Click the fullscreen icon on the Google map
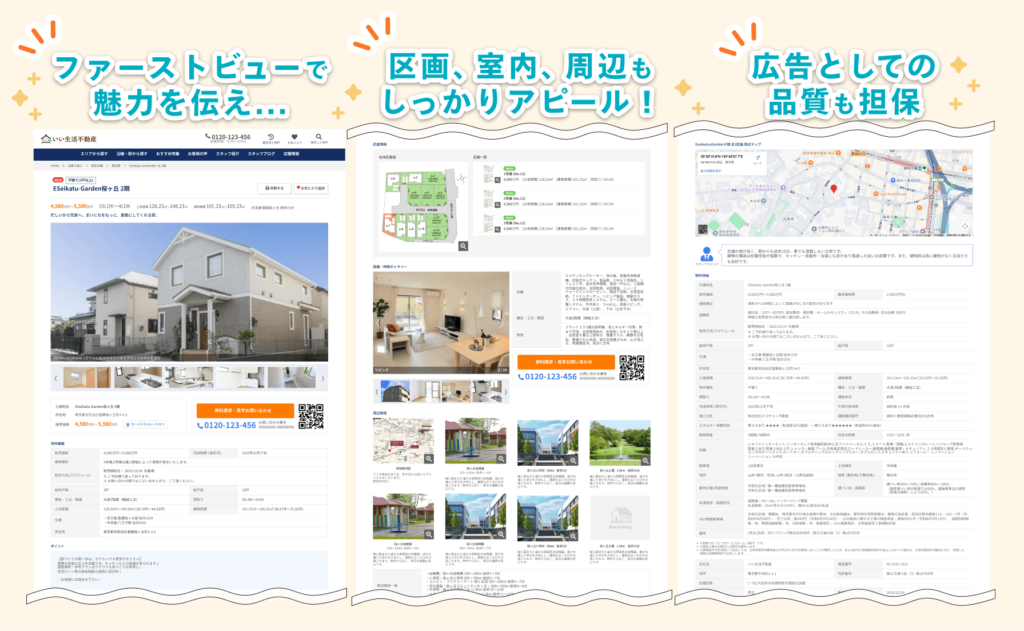 click(964, 226)
